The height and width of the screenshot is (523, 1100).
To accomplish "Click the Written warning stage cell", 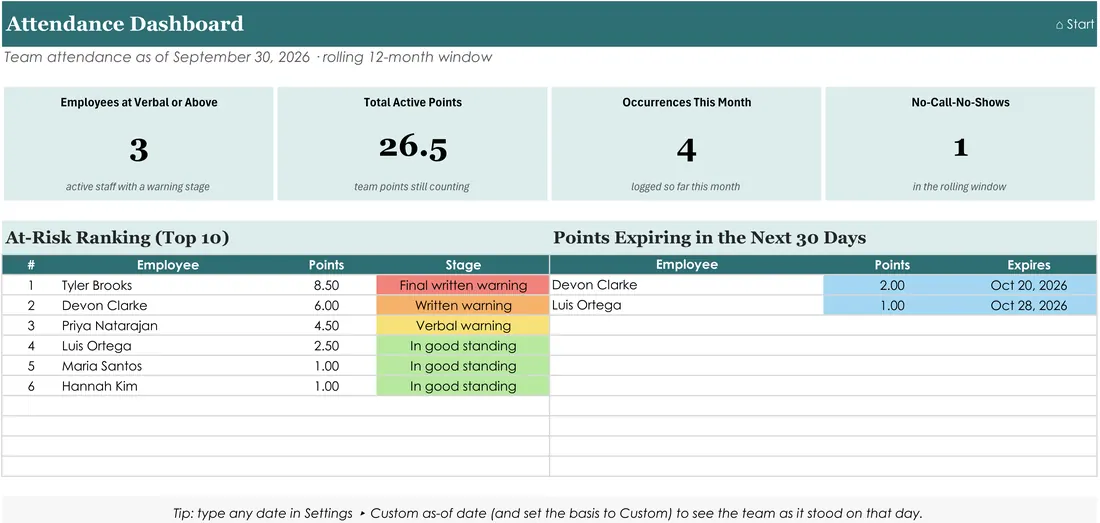I will [463, 306].
